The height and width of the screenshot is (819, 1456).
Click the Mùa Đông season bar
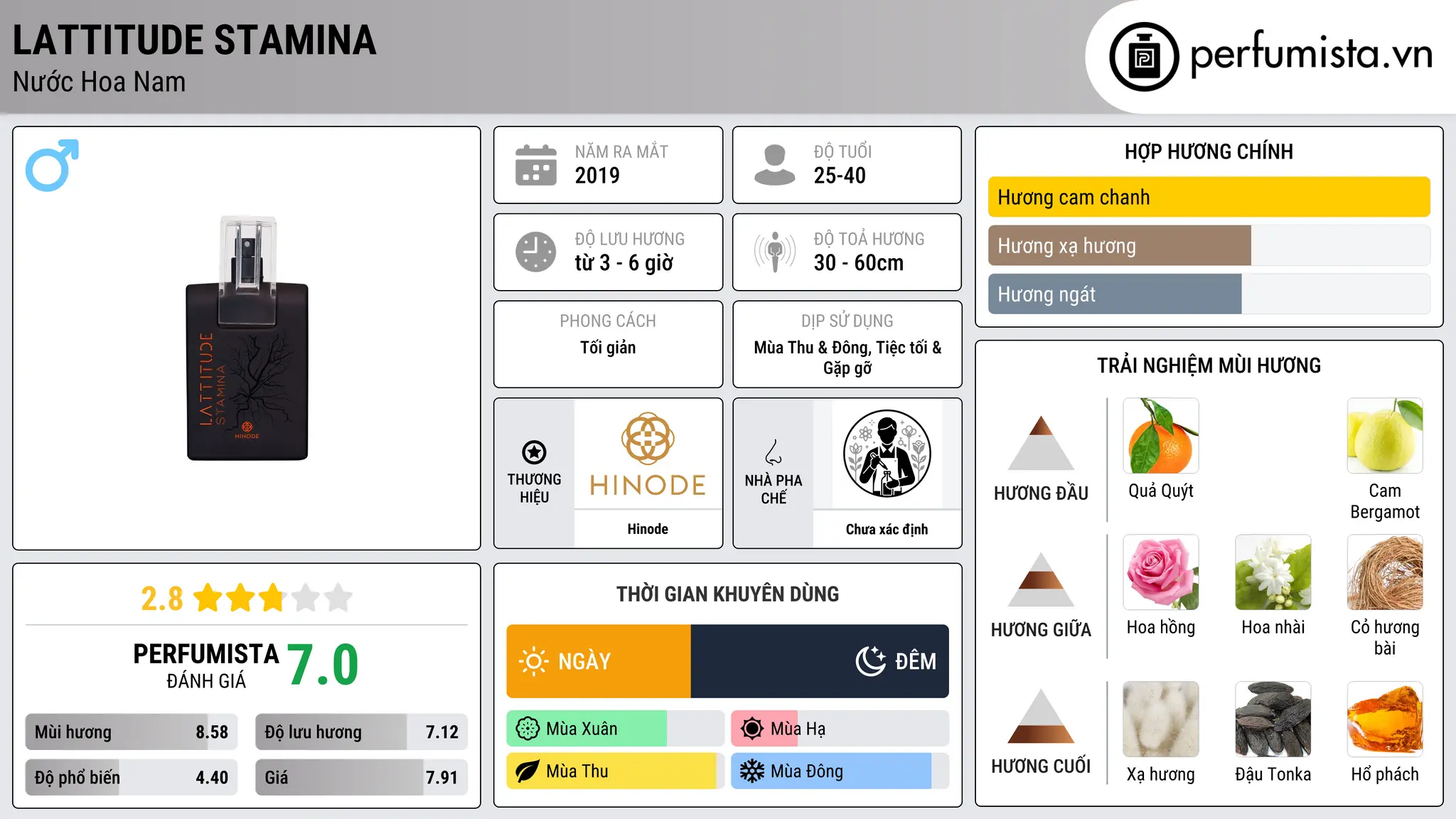coord(840,771)
